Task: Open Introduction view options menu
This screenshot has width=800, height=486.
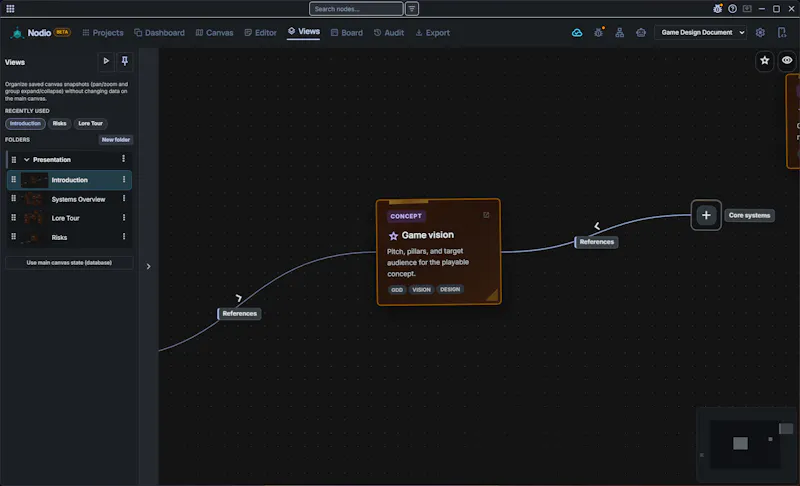Action: (x=123, y=180)
